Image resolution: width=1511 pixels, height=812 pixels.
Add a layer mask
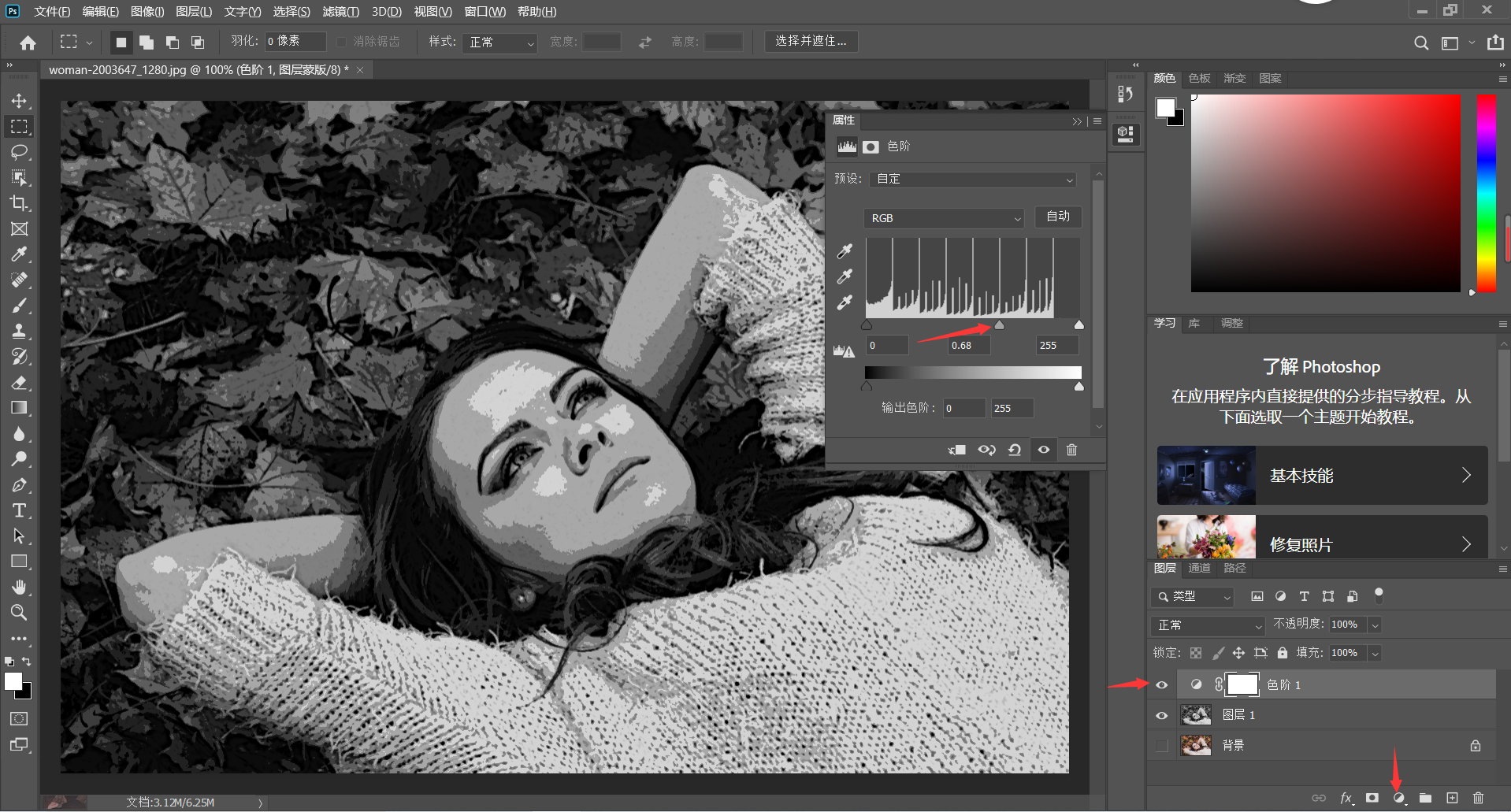pos(1372,798)
